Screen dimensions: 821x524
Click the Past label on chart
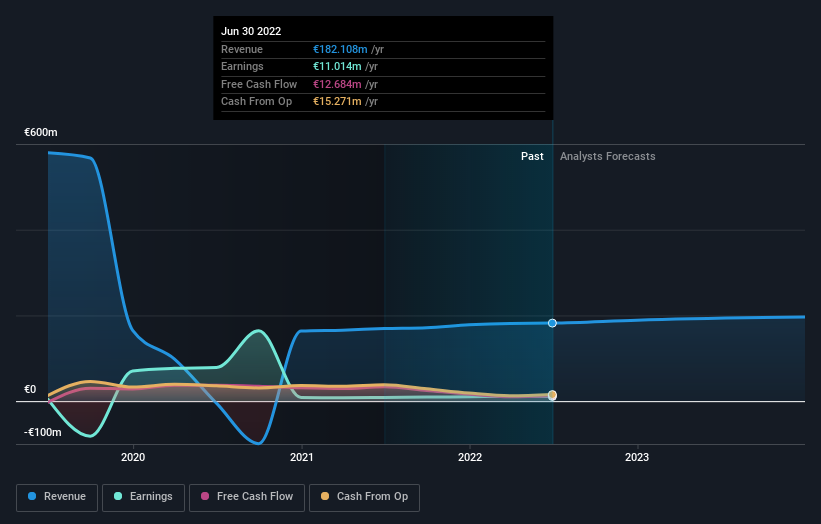[x=532, y=156]
